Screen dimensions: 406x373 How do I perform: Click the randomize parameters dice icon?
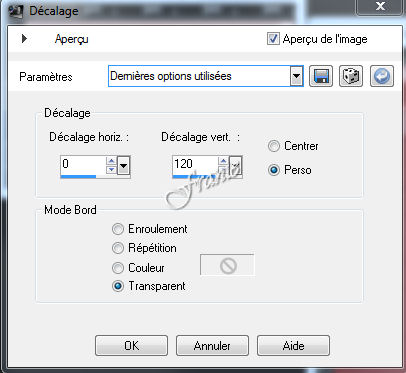(x=351, y=76)
